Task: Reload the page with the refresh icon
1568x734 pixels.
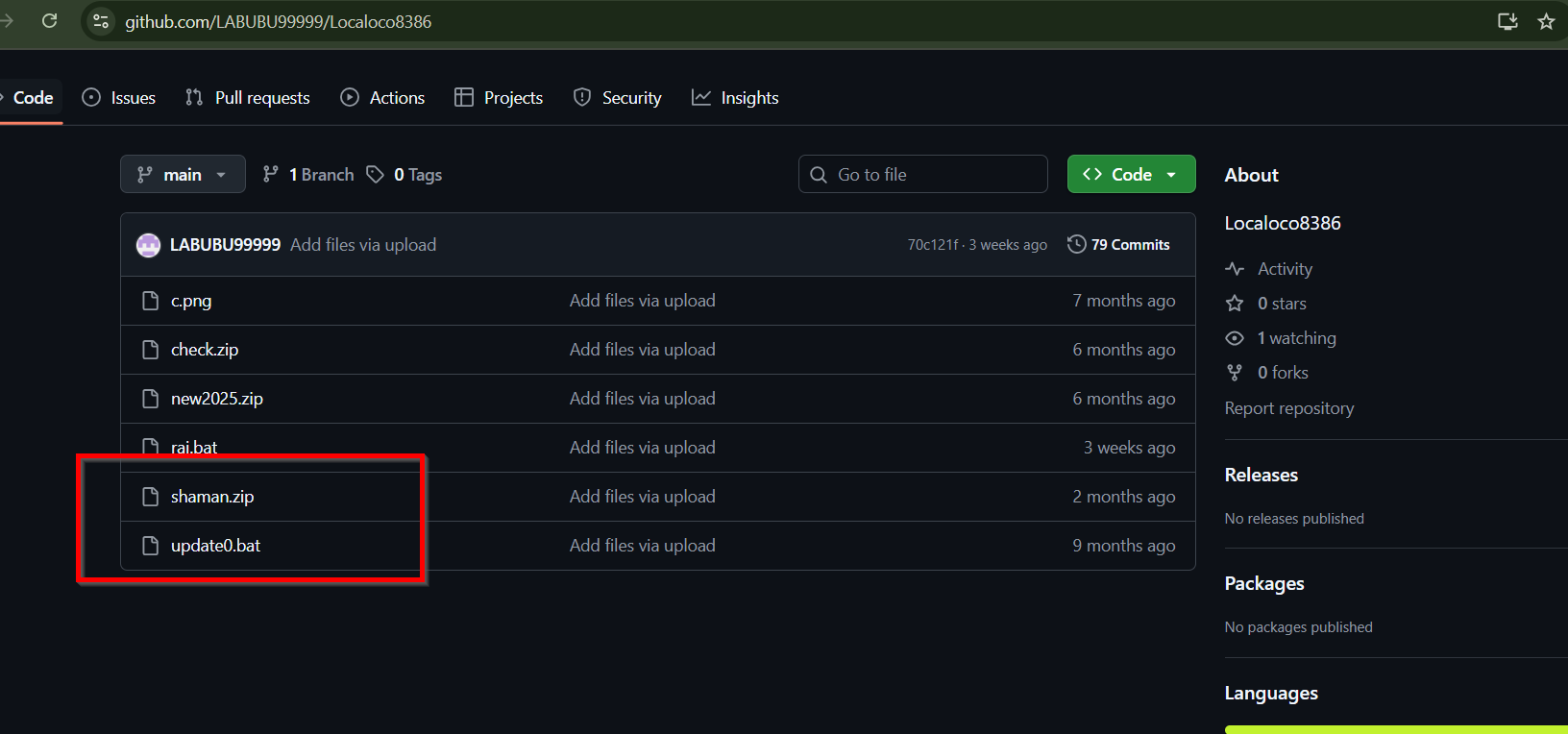Action: pos(49,20)
